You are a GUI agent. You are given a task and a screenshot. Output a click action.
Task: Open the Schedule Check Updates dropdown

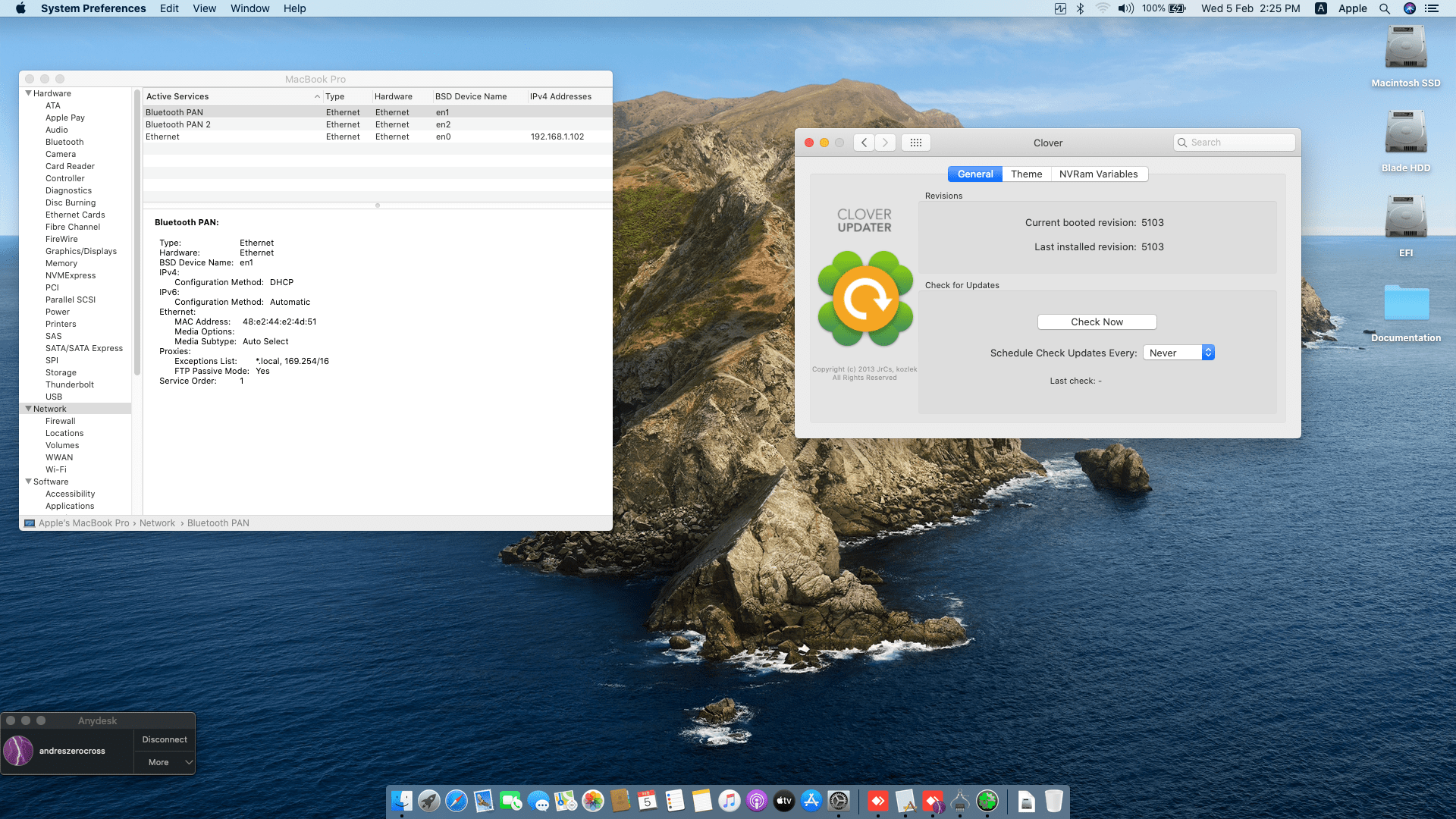[1178, 353]
